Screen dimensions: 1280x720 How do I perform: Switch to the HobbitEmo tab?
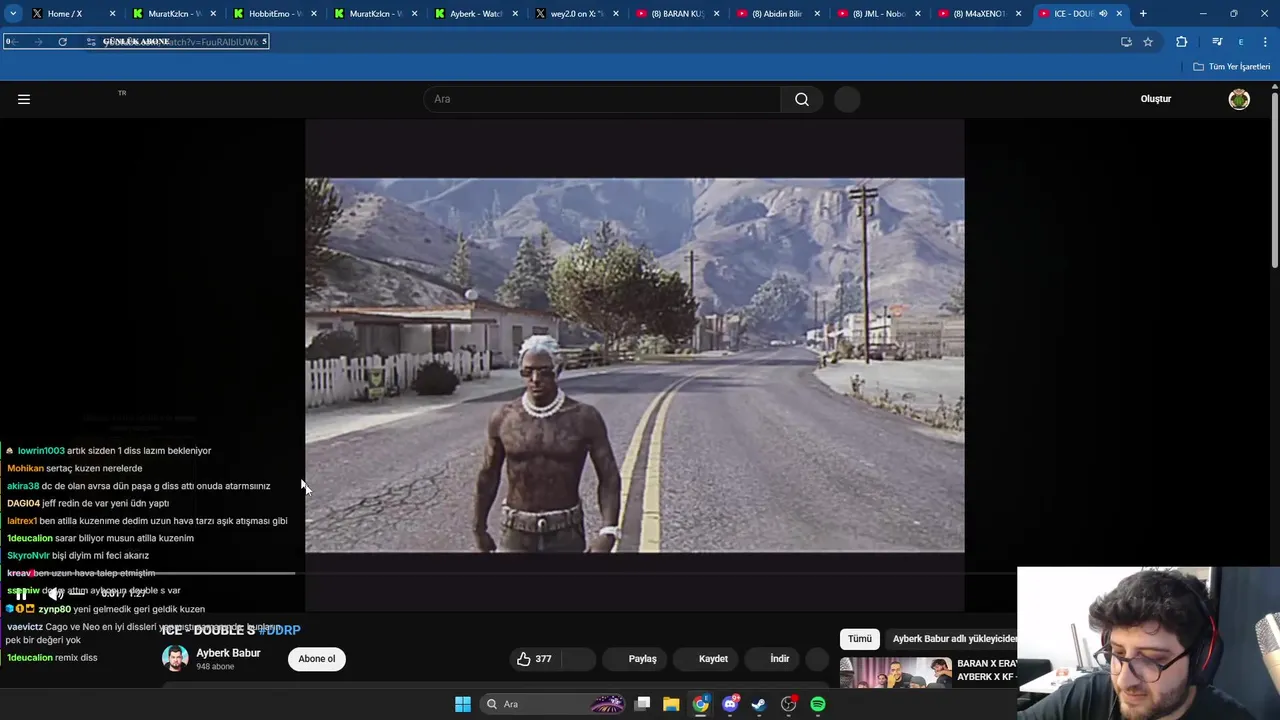[x=274, y=14]
